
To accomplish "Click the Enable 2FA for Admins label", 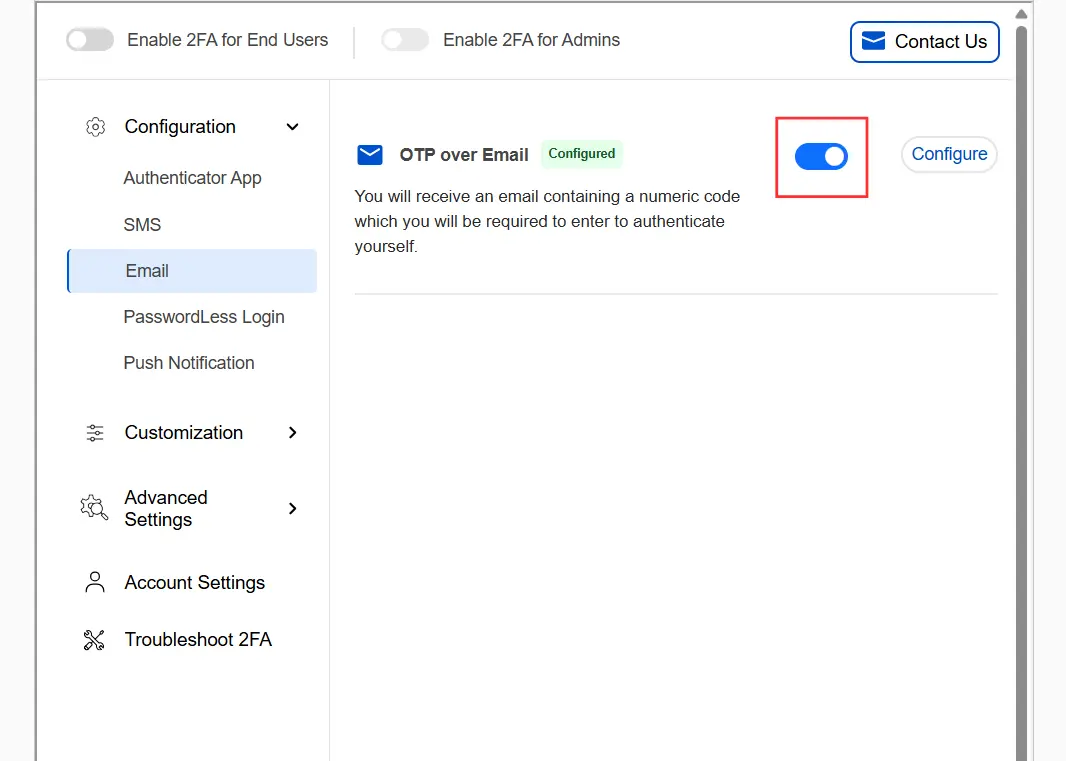I will pyautogui.click(x=532, y=40).
